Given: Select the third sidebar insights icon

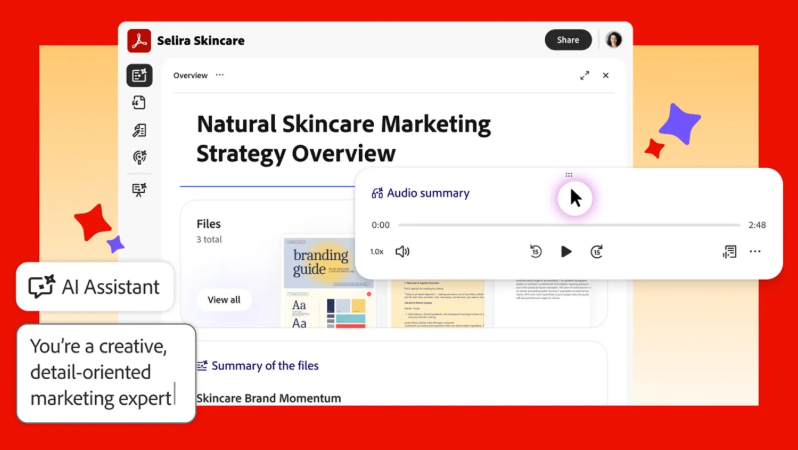Looking at the screenshot, I should [139, 130].
